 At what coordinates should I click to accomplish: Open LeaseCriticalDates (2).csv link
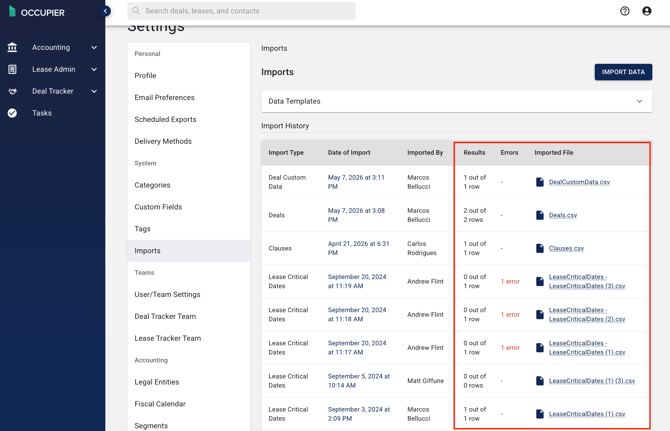click(587, 314)
